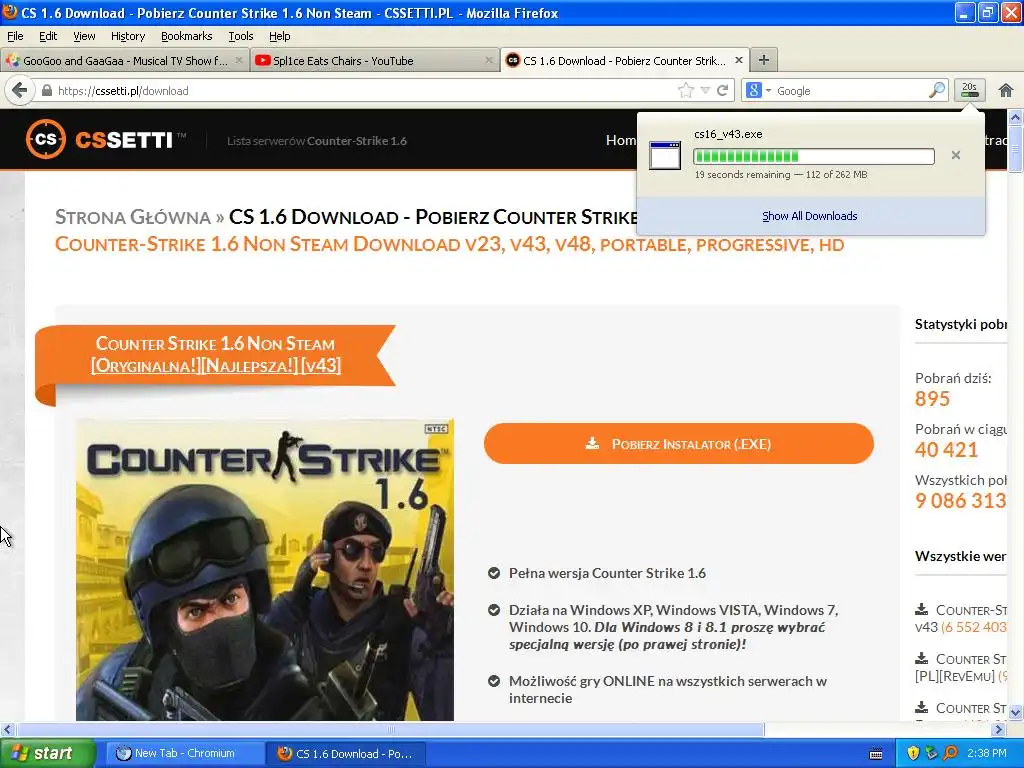Close the CS 1.6 Download tab

tap(739, 60)
